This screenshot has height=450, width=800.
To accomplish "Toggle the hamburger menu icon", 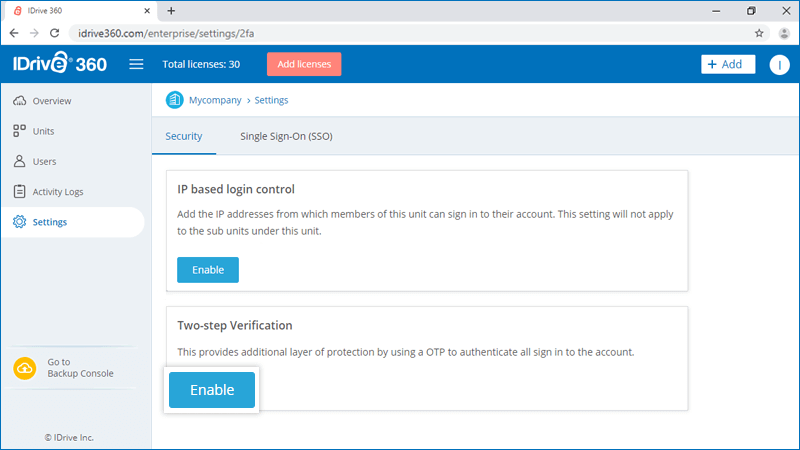I will (136, 64).
